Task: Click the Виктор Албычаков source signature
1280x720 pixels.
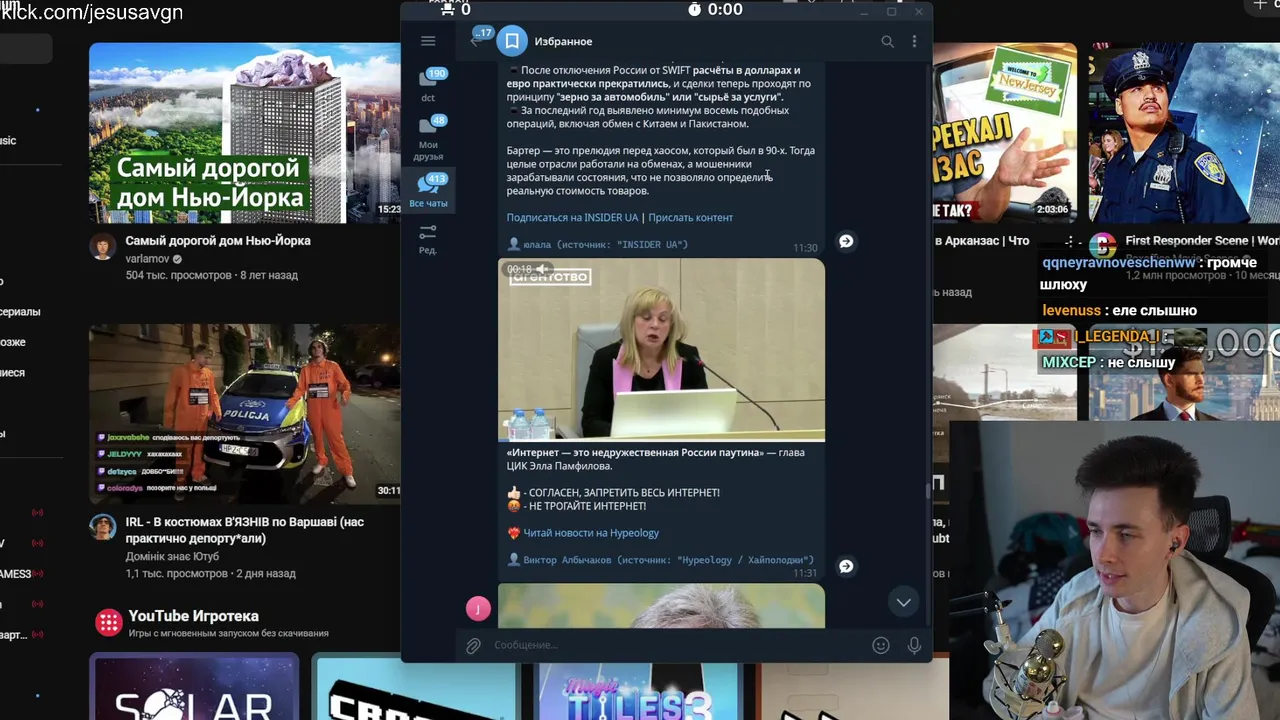Action: (x=660, y=560)
